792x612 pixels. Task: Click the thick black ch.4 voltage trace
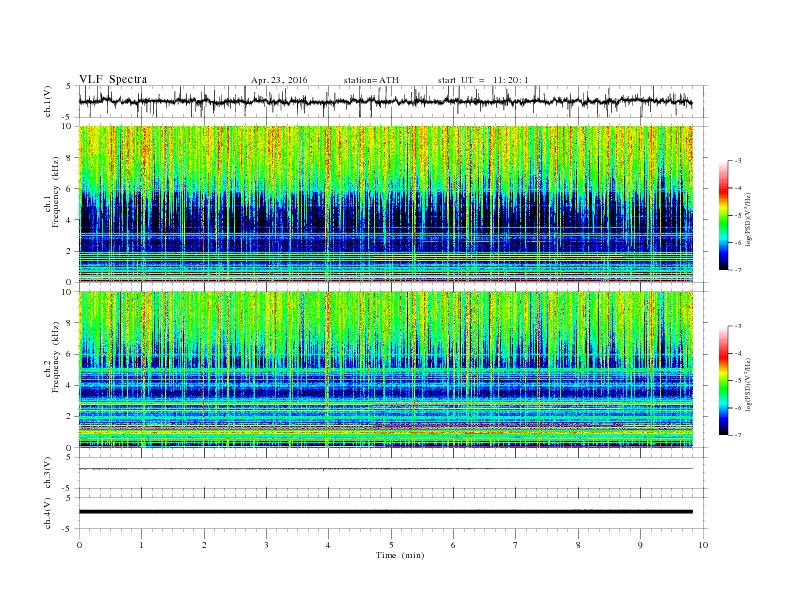tap(385, 512)
